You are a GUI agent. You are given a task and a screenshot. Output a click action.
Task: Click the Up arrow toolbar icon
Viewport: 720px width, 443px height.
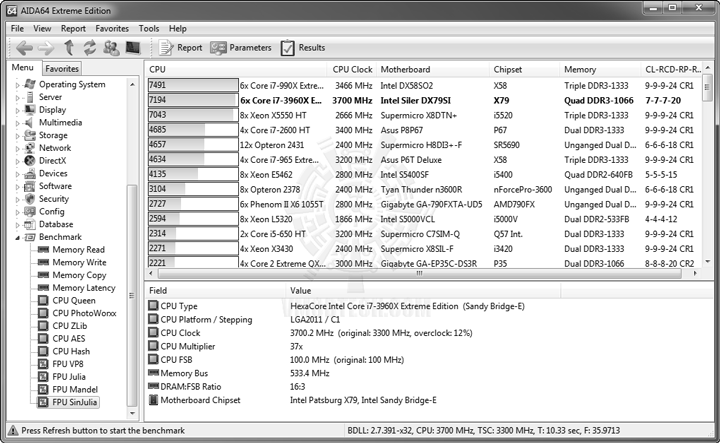pyautogui.click(x=69, y=47)
